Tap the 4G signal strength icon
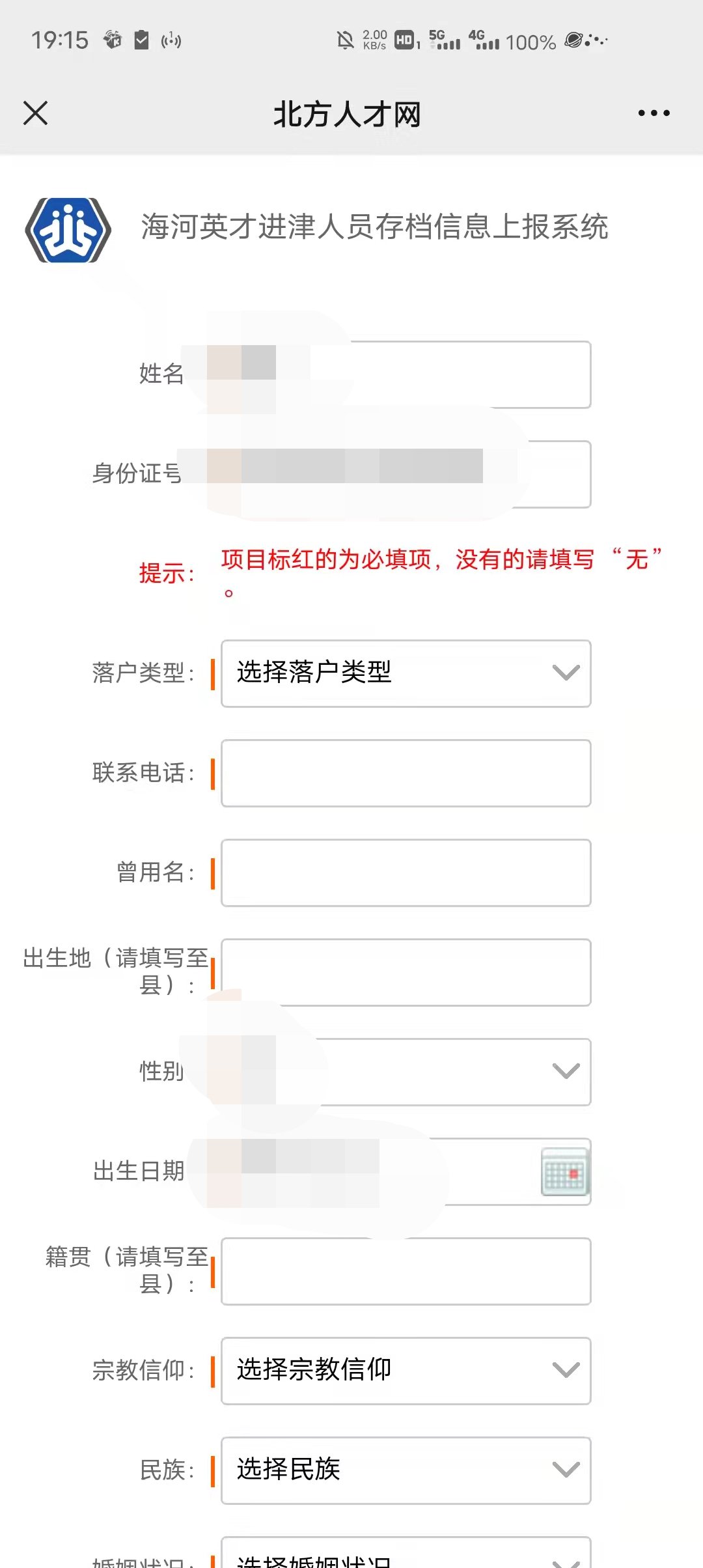This screenshot has width=703, height=1568. tap(484, 40)
